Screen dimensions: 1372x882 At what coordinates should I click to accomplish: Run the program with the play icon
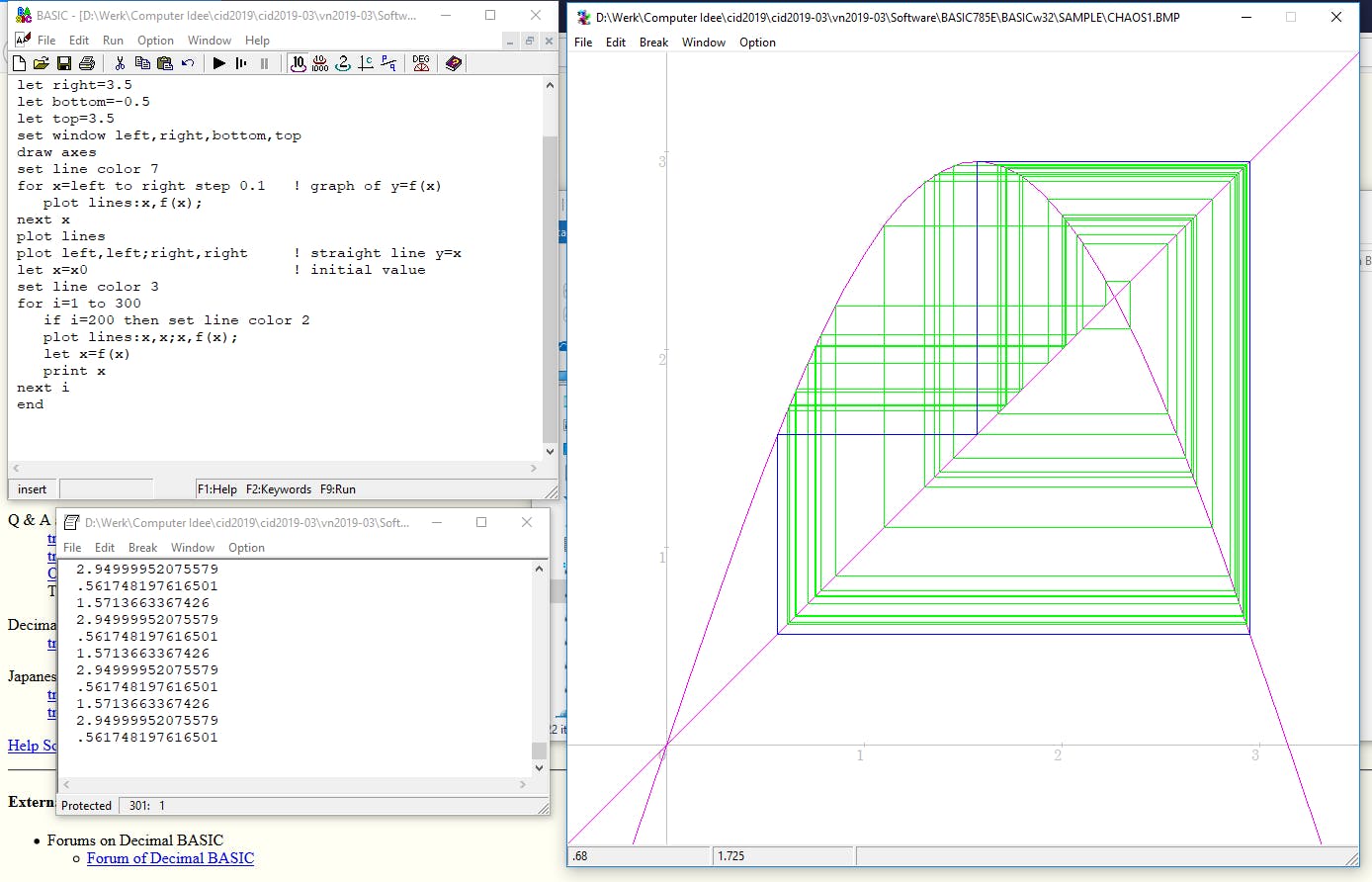(x=219, y=63)
